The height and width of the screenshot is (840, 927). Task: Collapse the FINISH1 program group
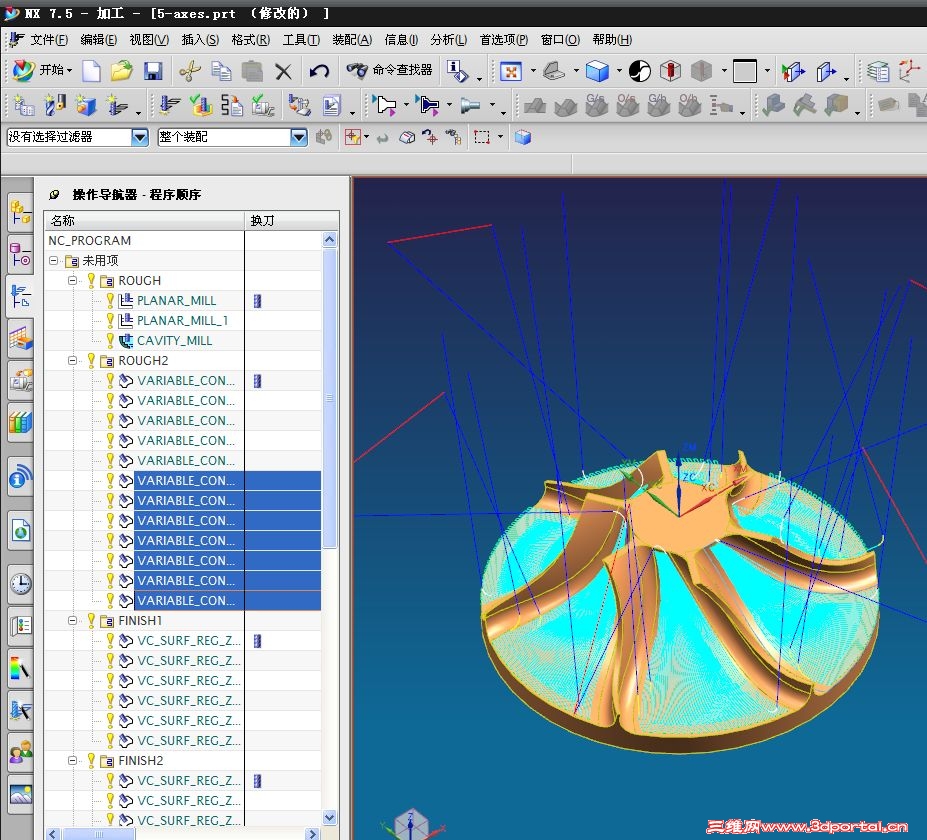[x=72, y=620]
